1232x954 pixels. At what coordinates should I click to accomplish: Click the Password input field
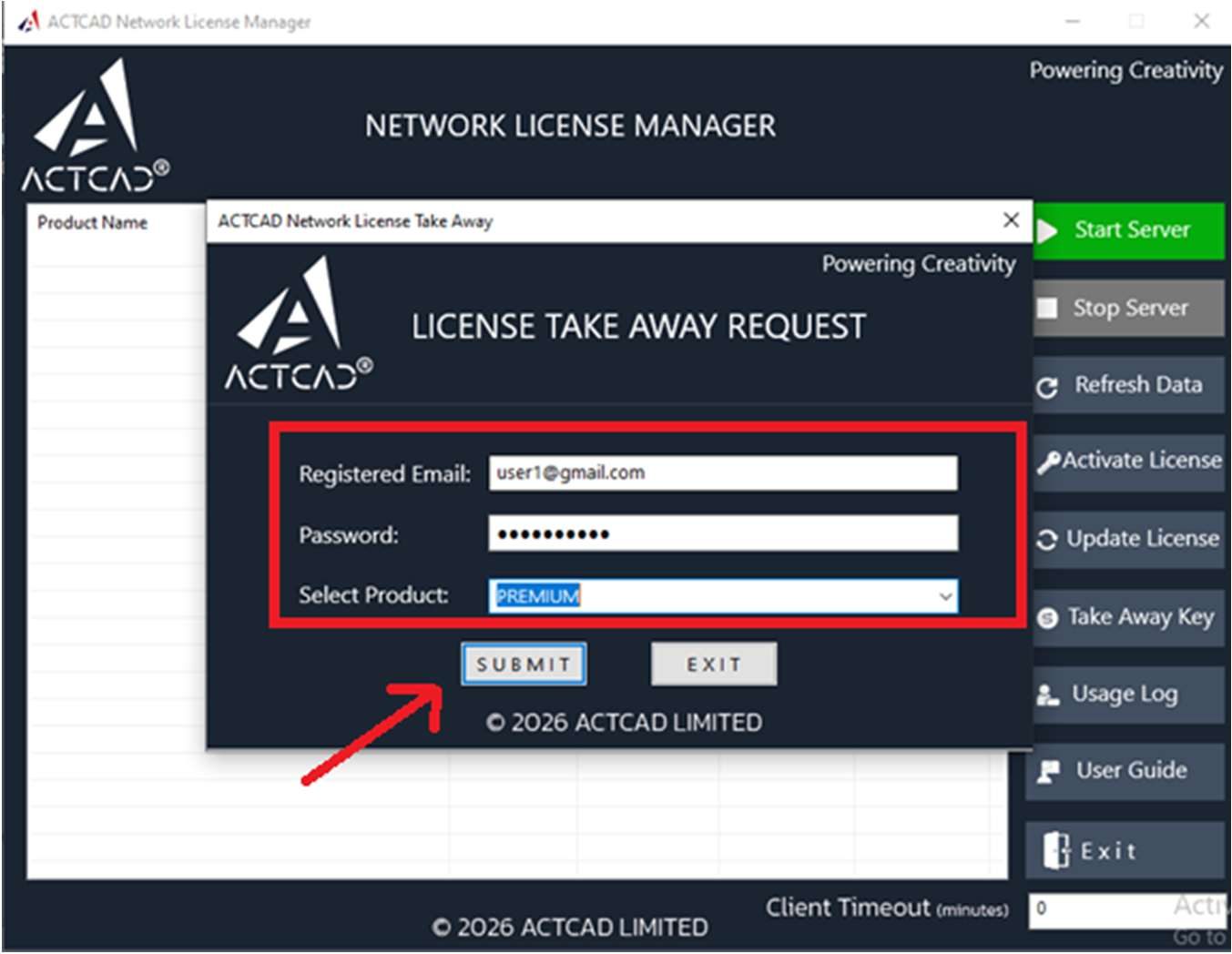723,533
